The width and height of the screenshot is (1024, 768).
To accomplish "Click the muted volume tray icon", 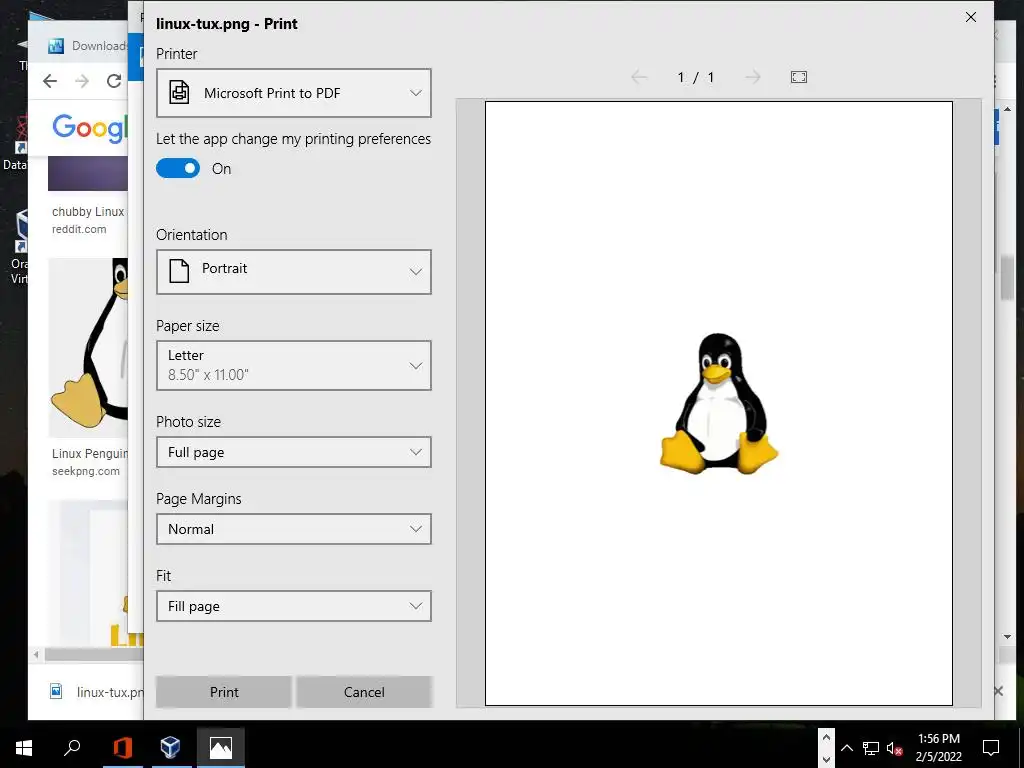I will [894, 748].
